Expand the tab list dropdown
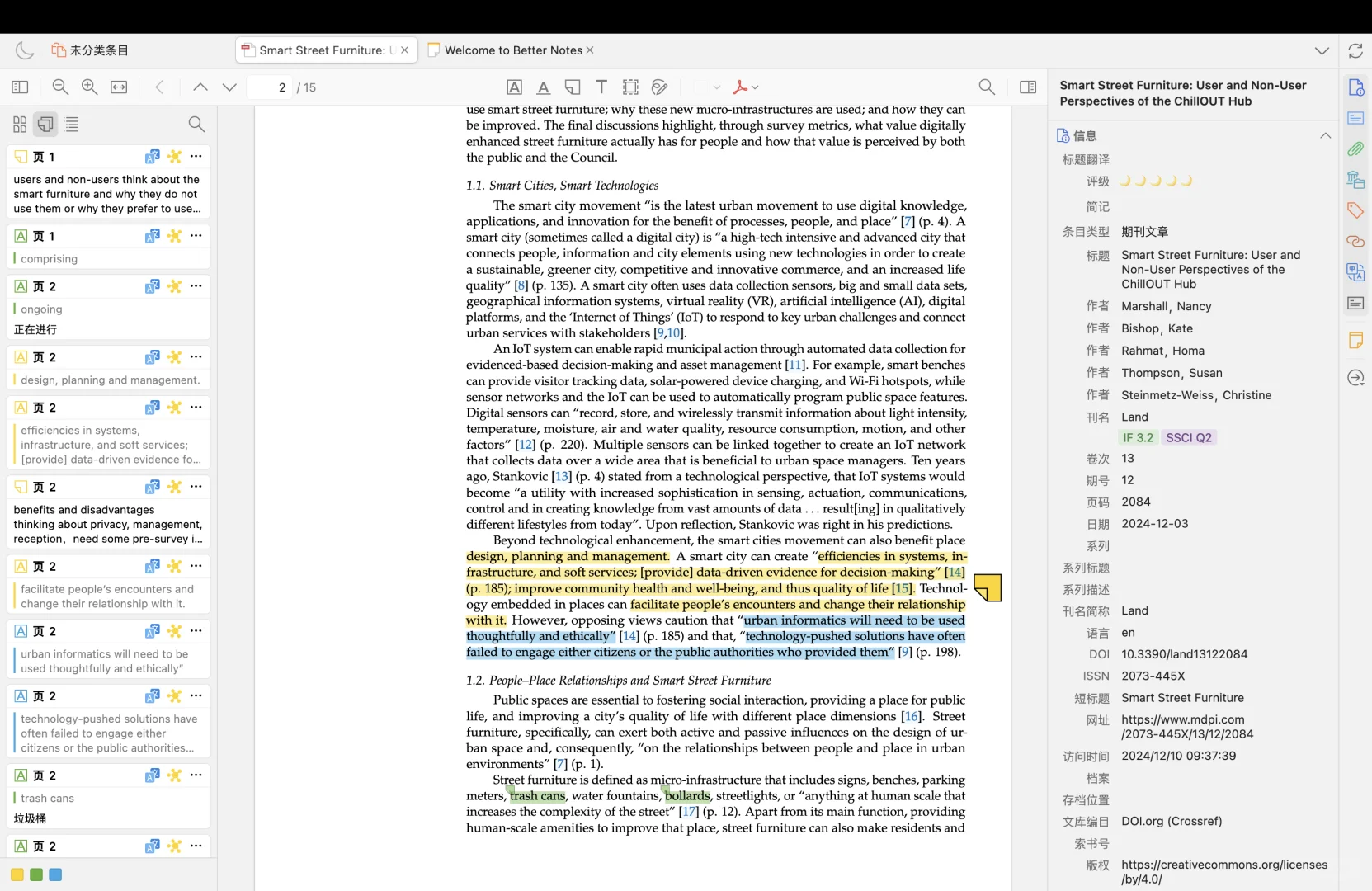1372x891 pixels. point(1322,50)
